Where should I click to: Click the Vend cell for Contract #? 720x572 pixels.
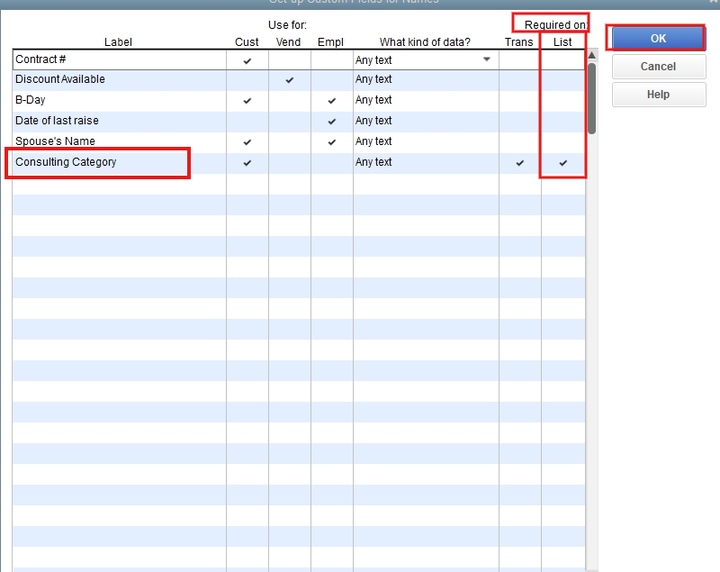tap(289, 60)
